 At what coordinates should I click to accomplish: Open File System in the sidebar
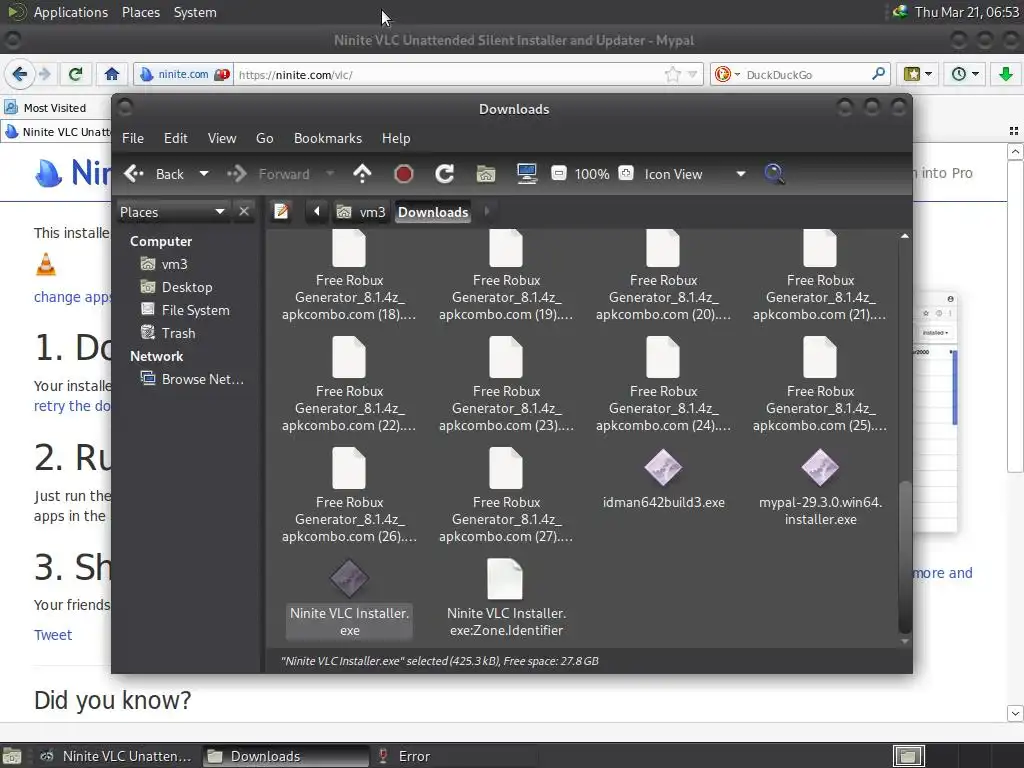coord(185,310)
